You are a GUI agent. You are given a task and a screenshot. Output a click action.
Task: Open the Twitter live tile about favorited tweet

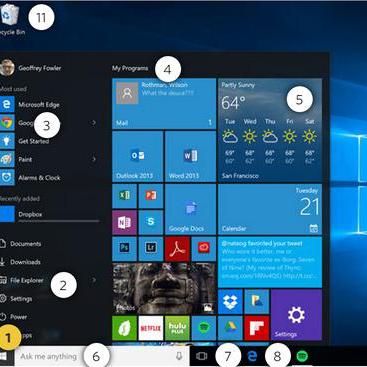pos(270,262)
